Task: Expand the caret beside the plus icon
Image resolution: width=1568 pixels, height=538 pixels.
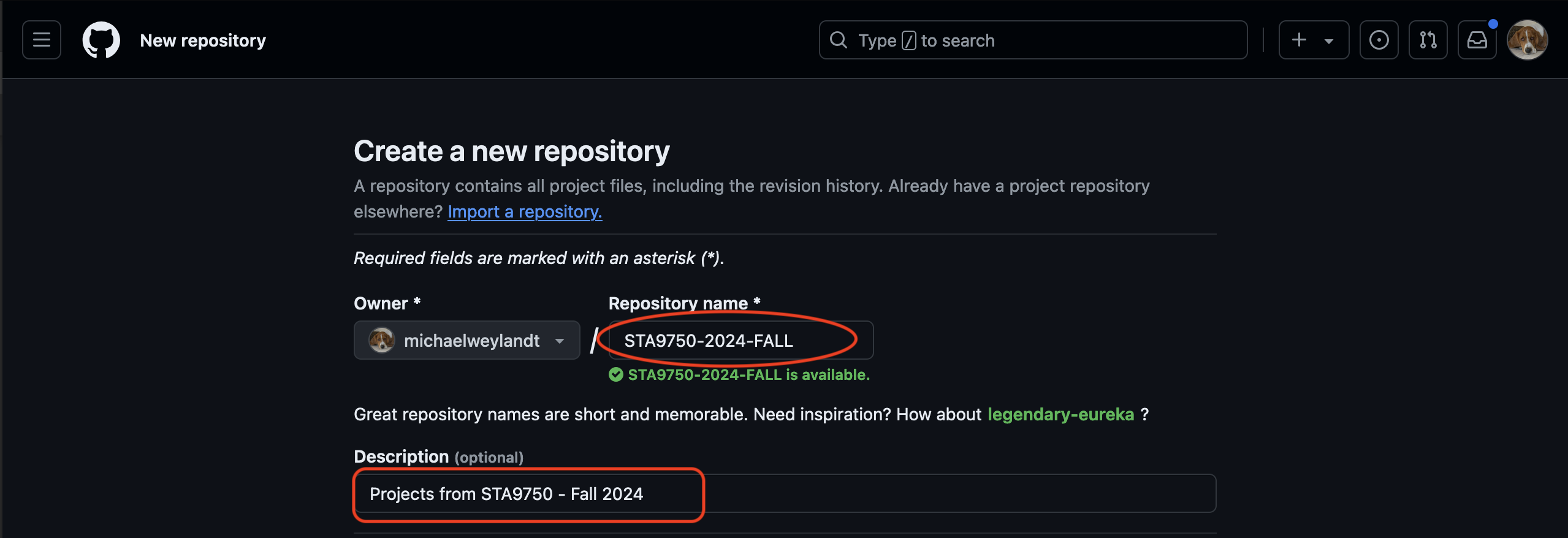Action: click(1328, 41)
